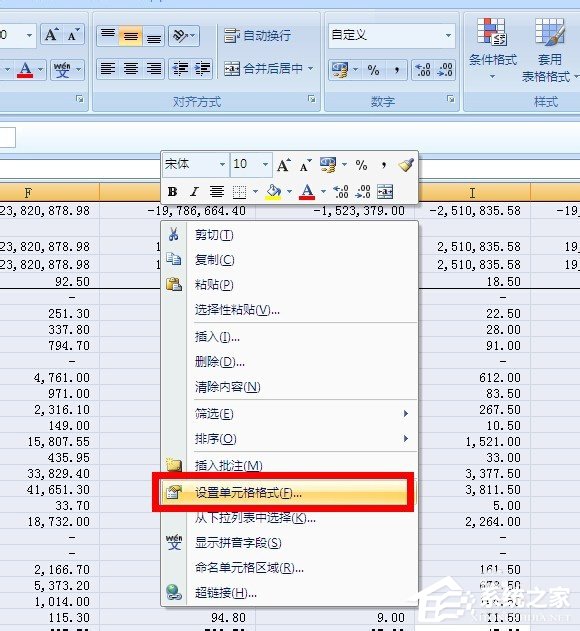Viewport: 580px width, 631px height.
Task: Click grow font in mini toolbar
Action: [x=284, y=165]
